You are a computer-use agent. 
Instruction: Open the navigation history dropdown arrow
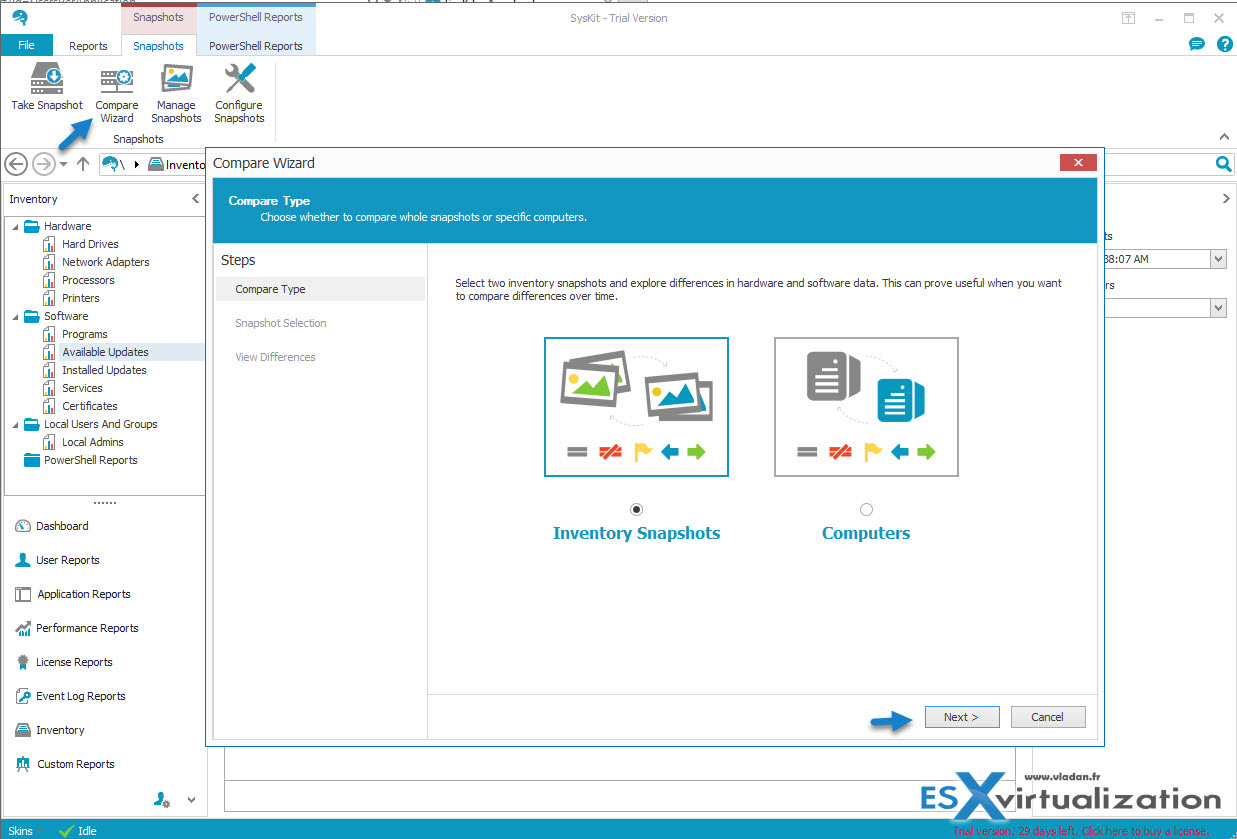pyautogui.click(x=64, y=164)
